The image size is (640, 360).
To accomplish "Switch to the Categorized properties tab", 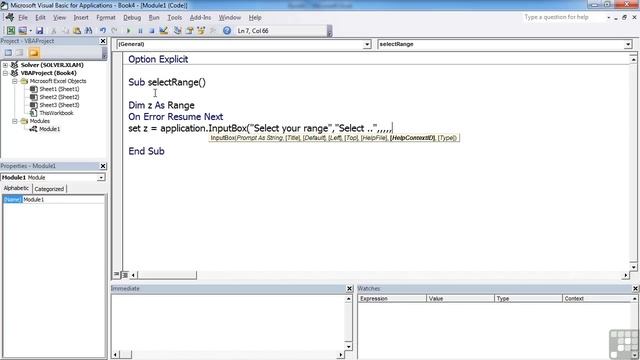I will [x=49, y=189].
